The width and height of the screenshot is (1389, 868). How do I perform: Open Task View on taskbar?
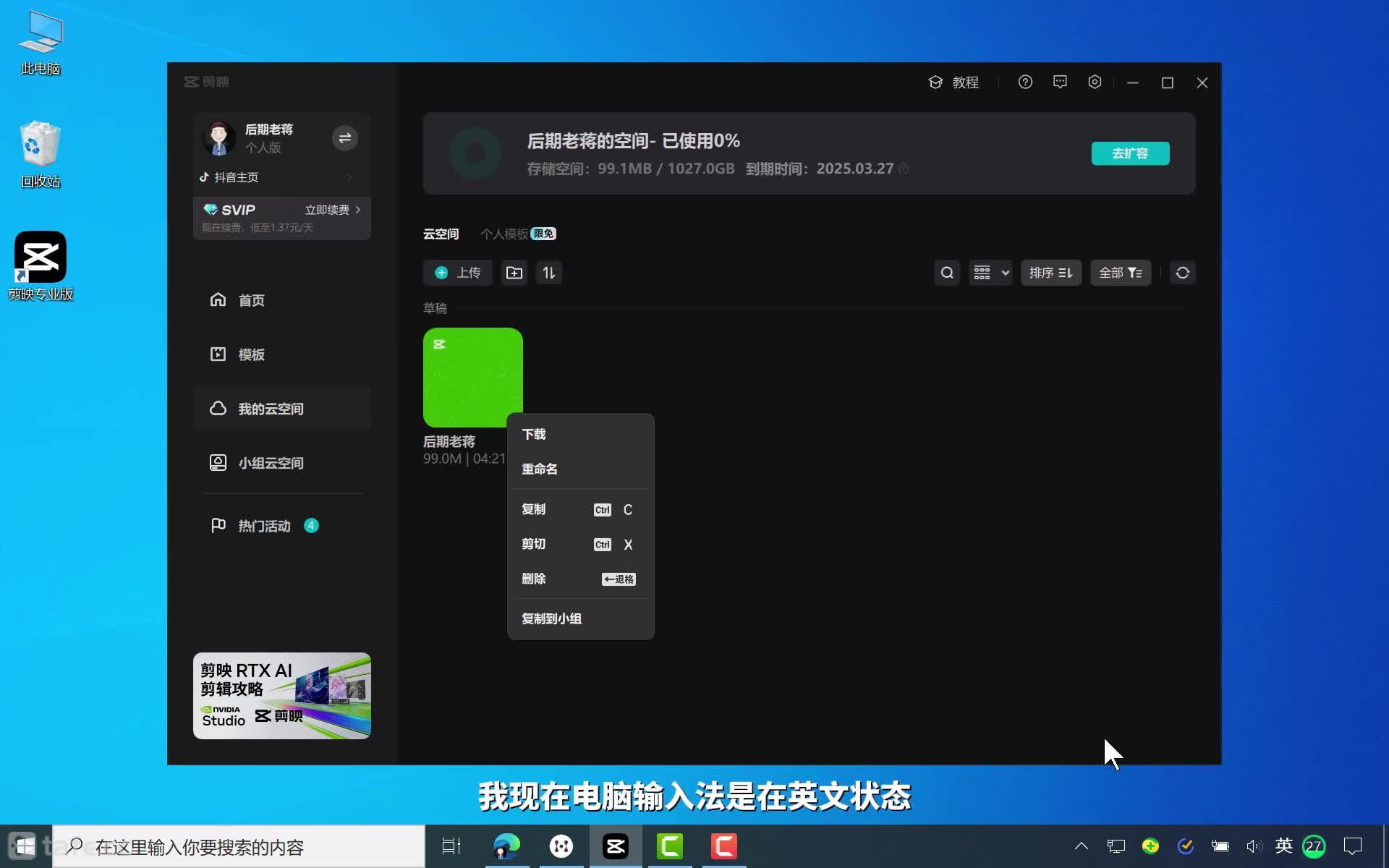(451, 846)
